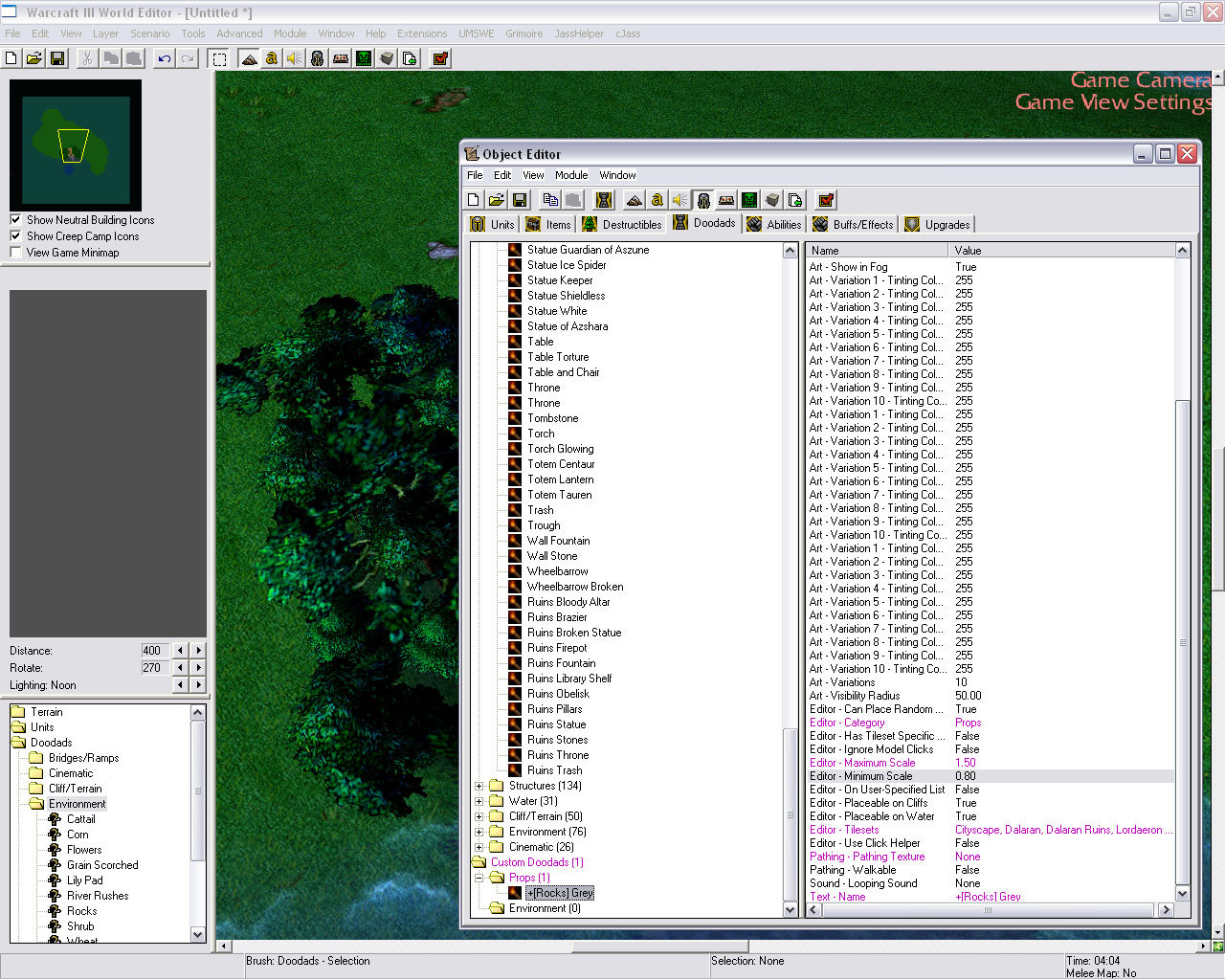Expand the Water (31) folder
Image resolution: width=1225 pixels, height=980 pixels.
[479, 801]
